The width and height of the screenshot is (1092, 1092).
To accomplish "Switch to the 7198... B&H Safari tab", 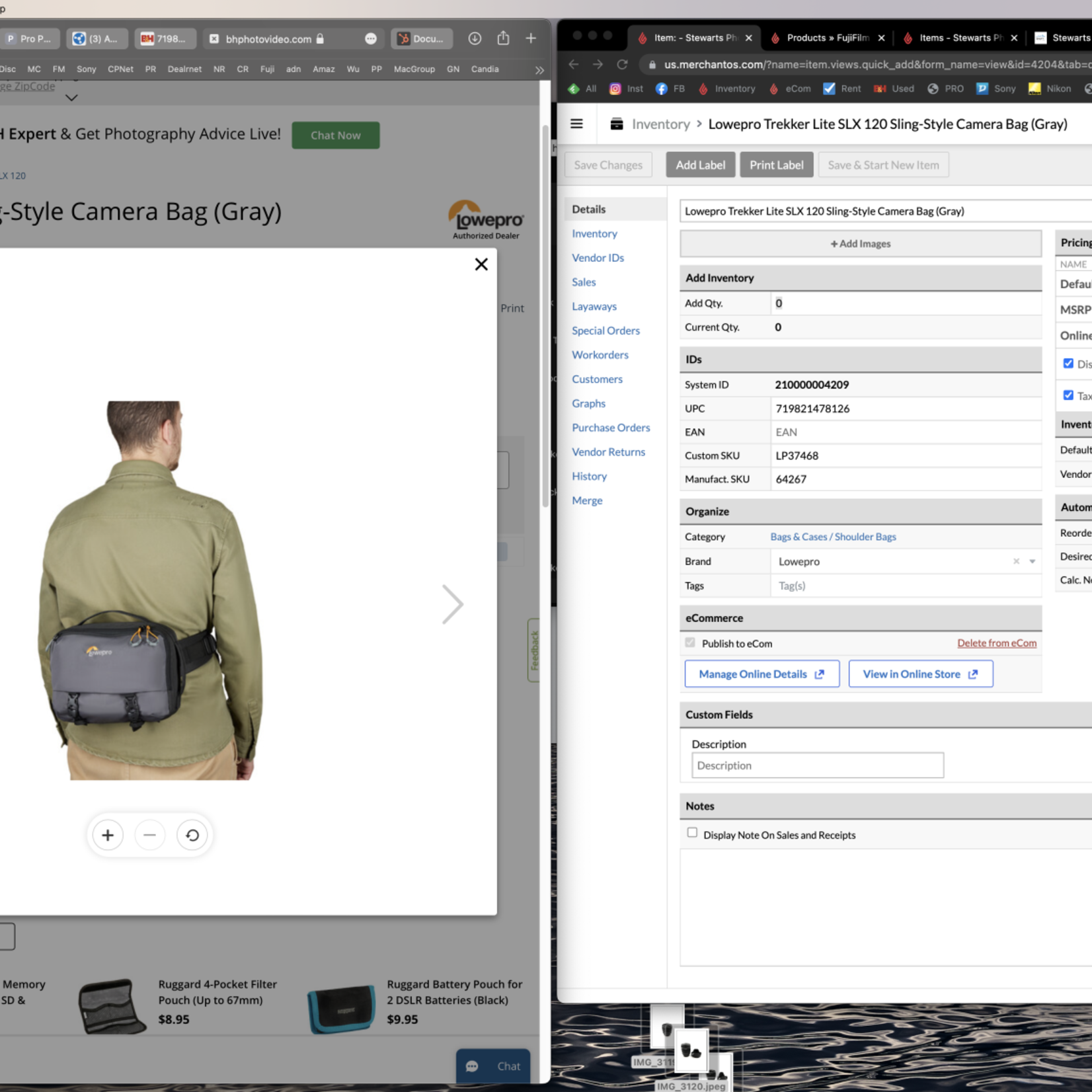I will point(165,39).
